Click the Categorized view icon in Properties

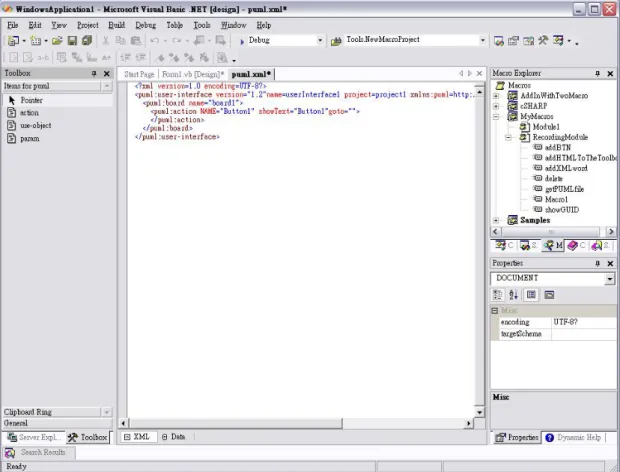point(497,295)
